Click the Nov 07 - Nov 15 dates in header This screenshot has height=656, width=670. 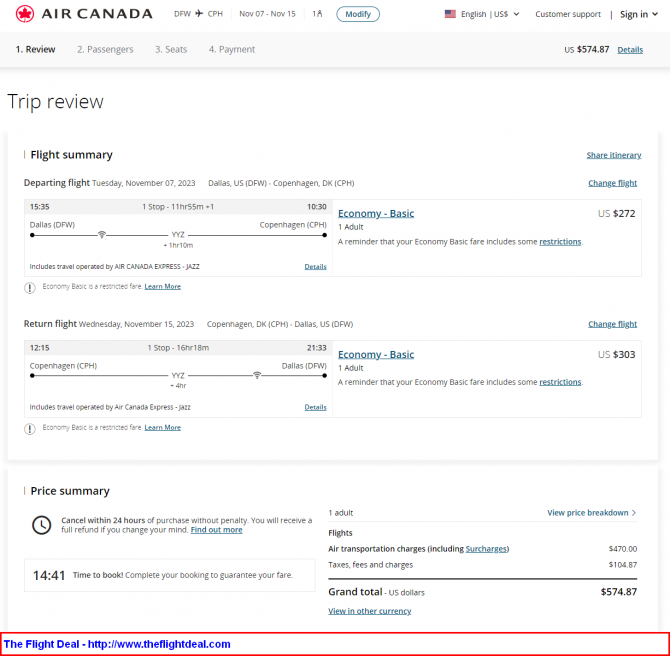click(x=267, y=14)
